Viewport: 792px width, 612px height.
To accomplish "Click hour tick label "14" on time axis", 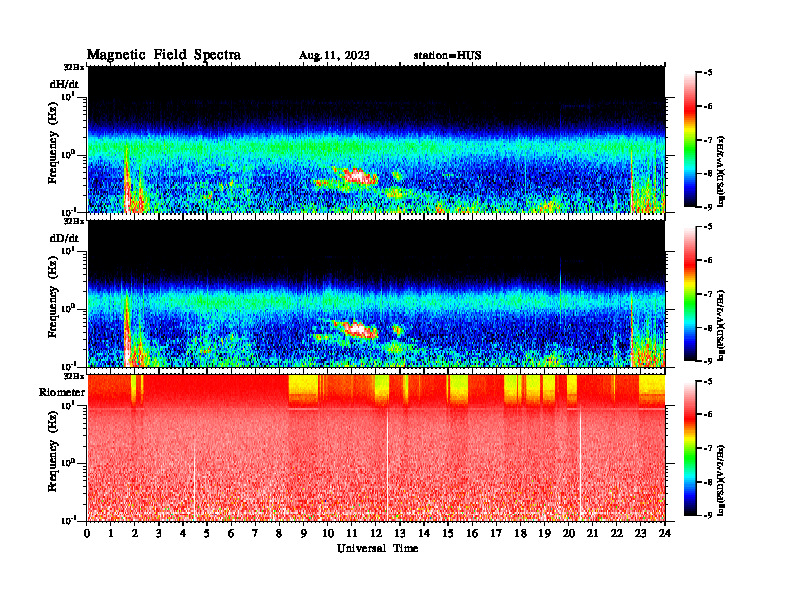I will pyautogui.click(x=424, y=534).
